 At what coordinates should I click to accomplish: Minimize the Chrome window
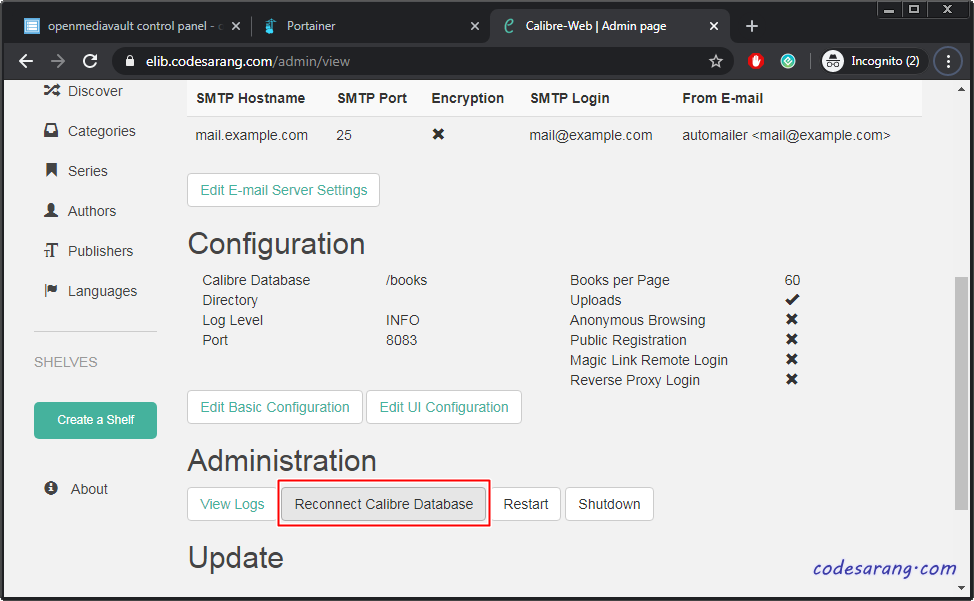(890, 9)
